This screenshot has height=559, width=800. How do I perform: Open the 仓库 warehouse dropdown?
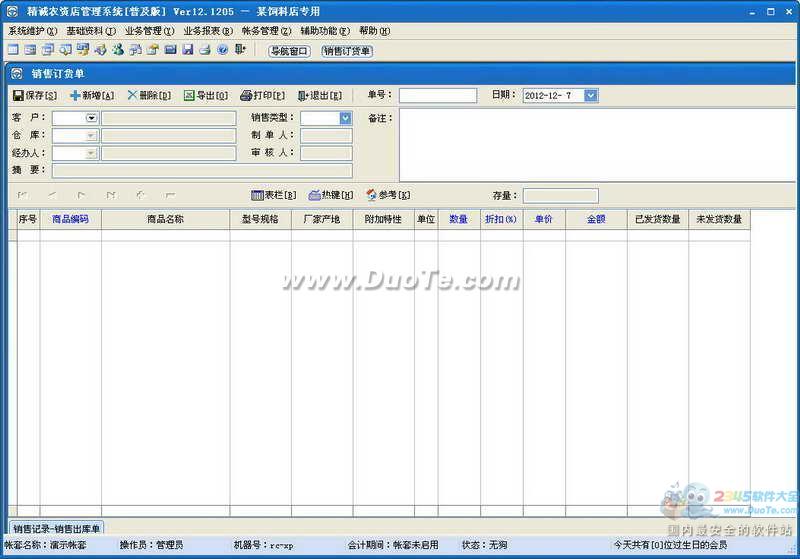pyautogui.click(x=91, y=136)
